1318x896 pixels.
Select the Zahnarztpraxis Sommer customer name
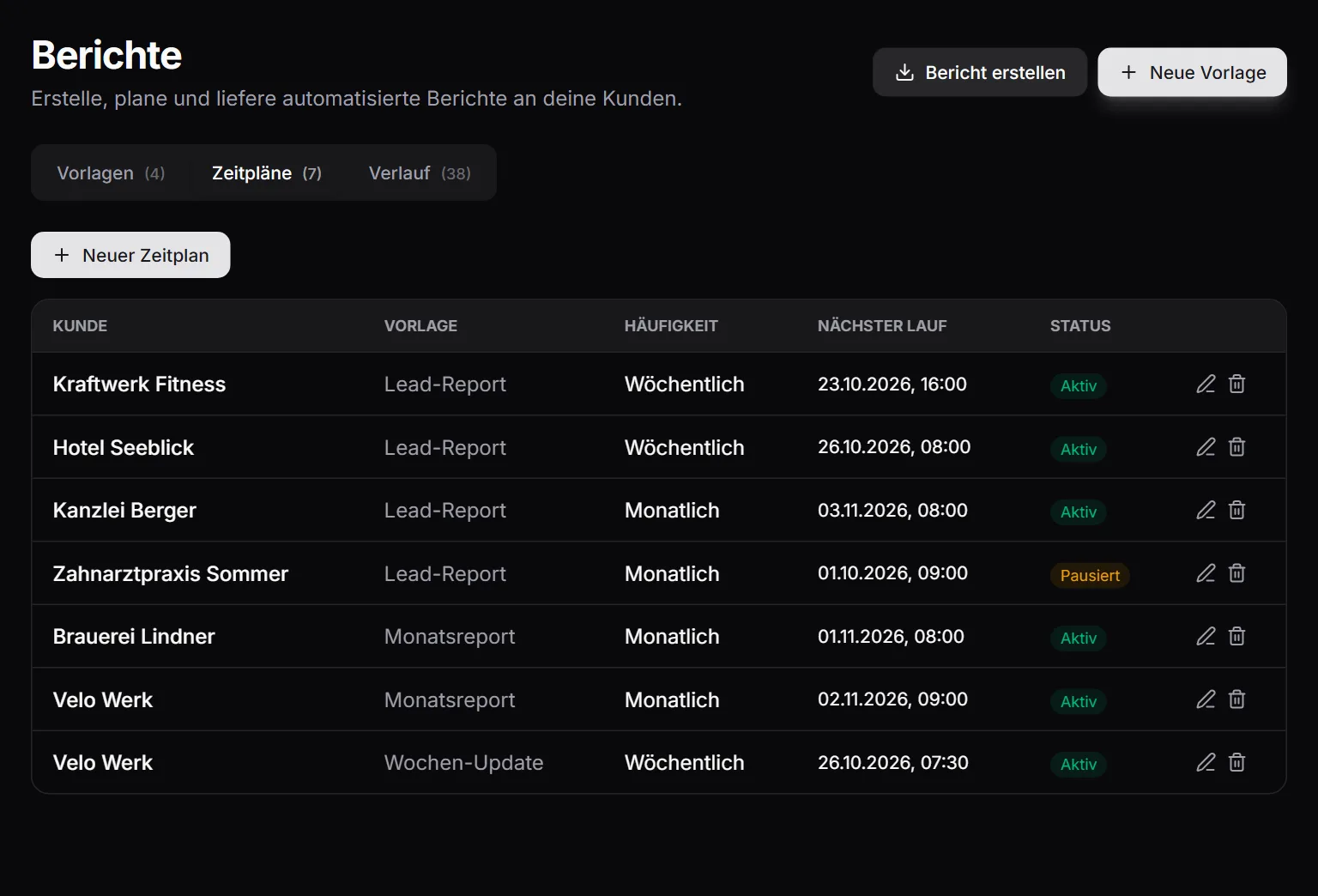point(171,573)
